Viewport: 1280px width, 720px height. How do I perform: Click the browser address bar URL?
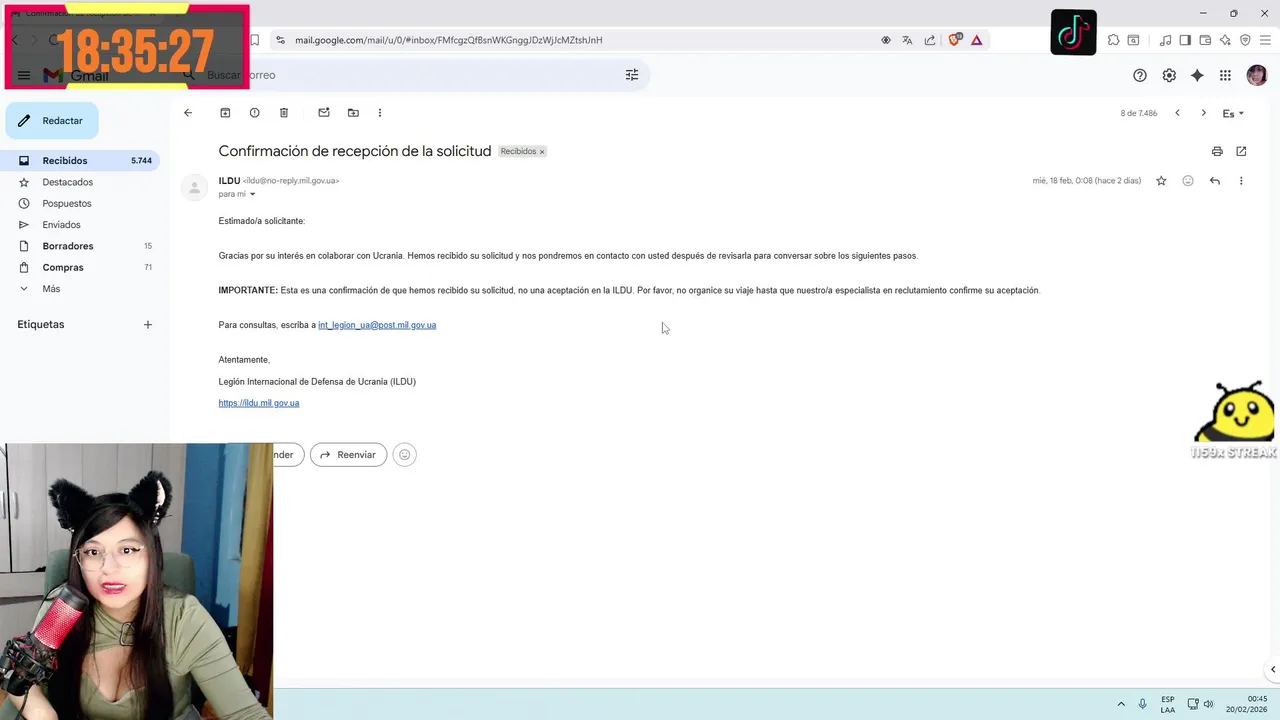[x=448, y=40]
